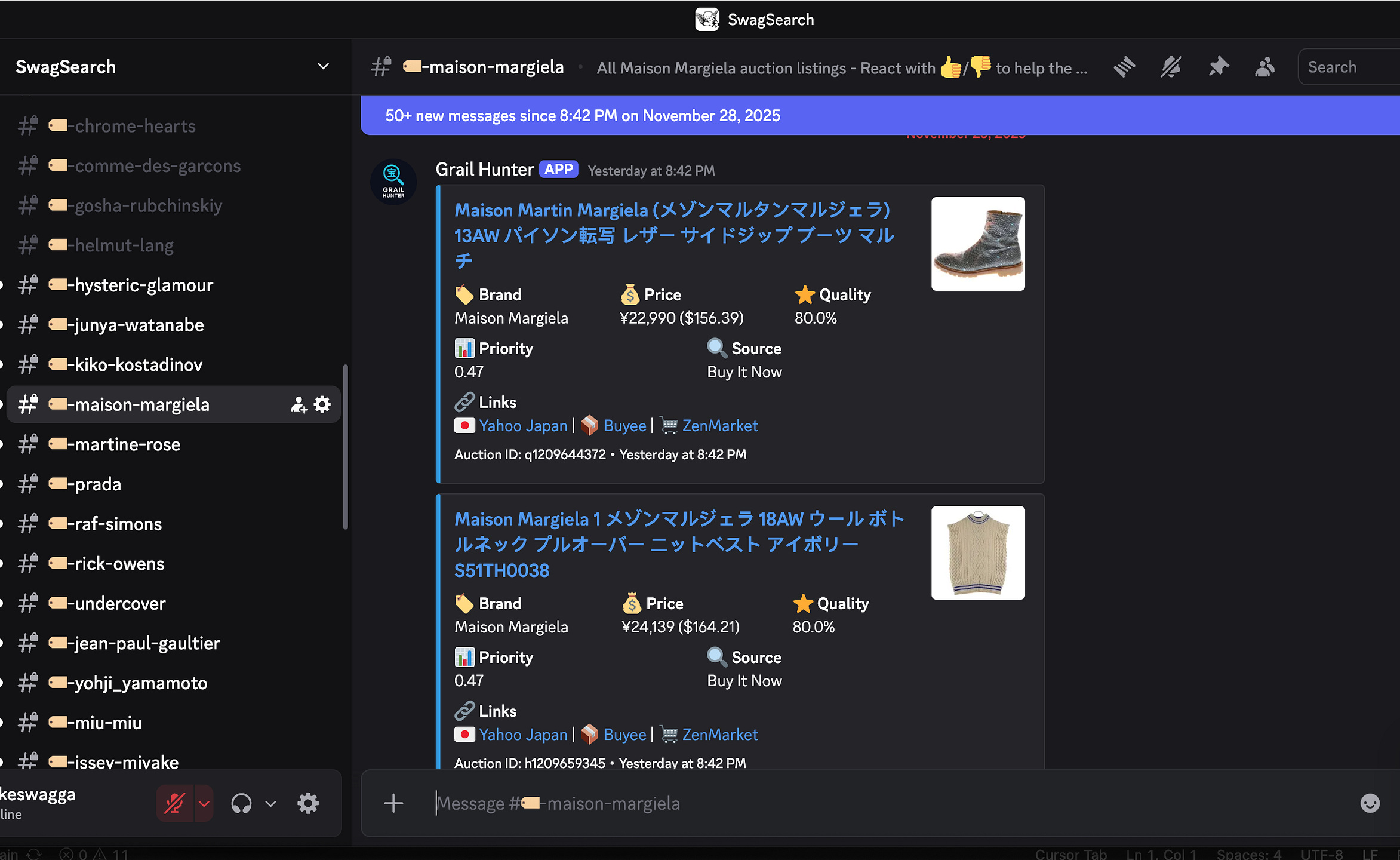Open emoji picker in message bar
This screenshot has height=860, width=1400.
1370,803
